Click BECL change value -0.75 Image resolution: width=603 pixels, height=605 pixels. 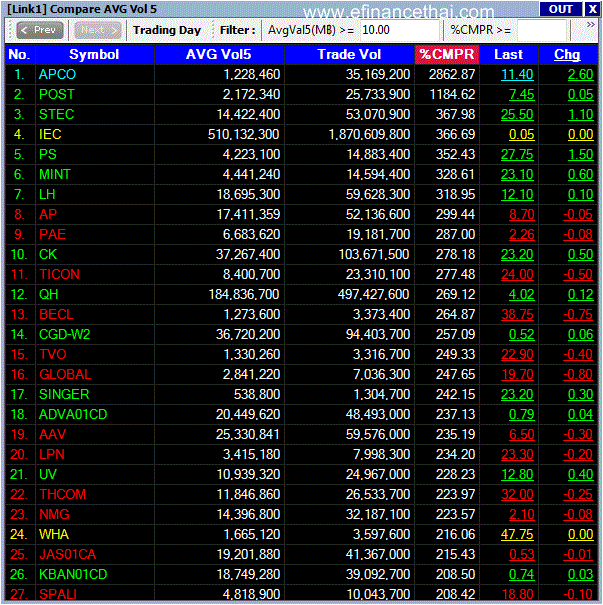578,314
